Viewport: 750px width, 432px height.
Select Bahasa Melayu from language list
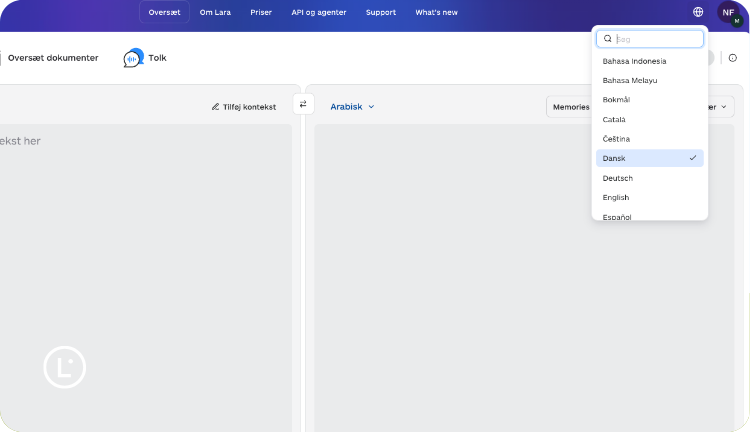[x=650, y=80]
